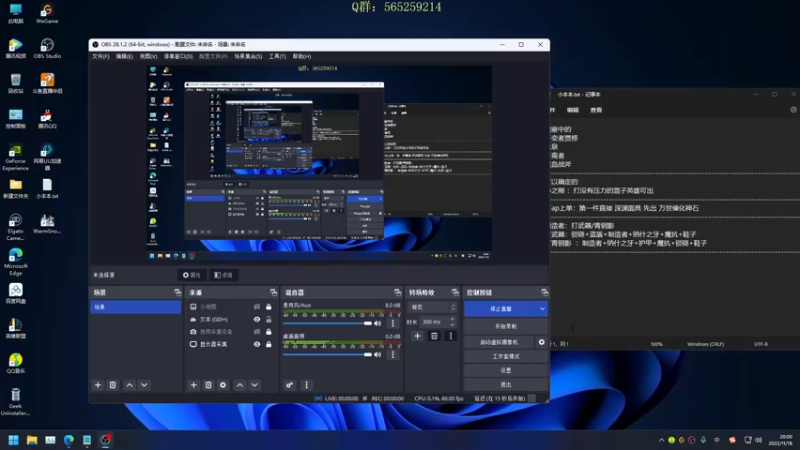
Task: Open 桌面音频 channel three-dot options
Action: (x=393, y=355)
